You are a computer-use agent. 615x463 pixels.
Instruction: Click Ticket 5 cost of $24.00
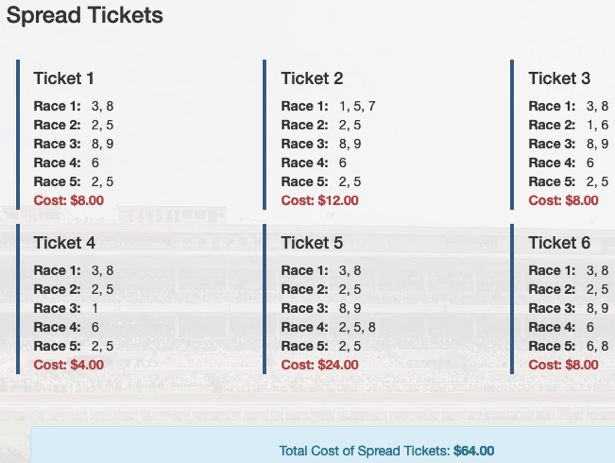[x=320, y=365]
